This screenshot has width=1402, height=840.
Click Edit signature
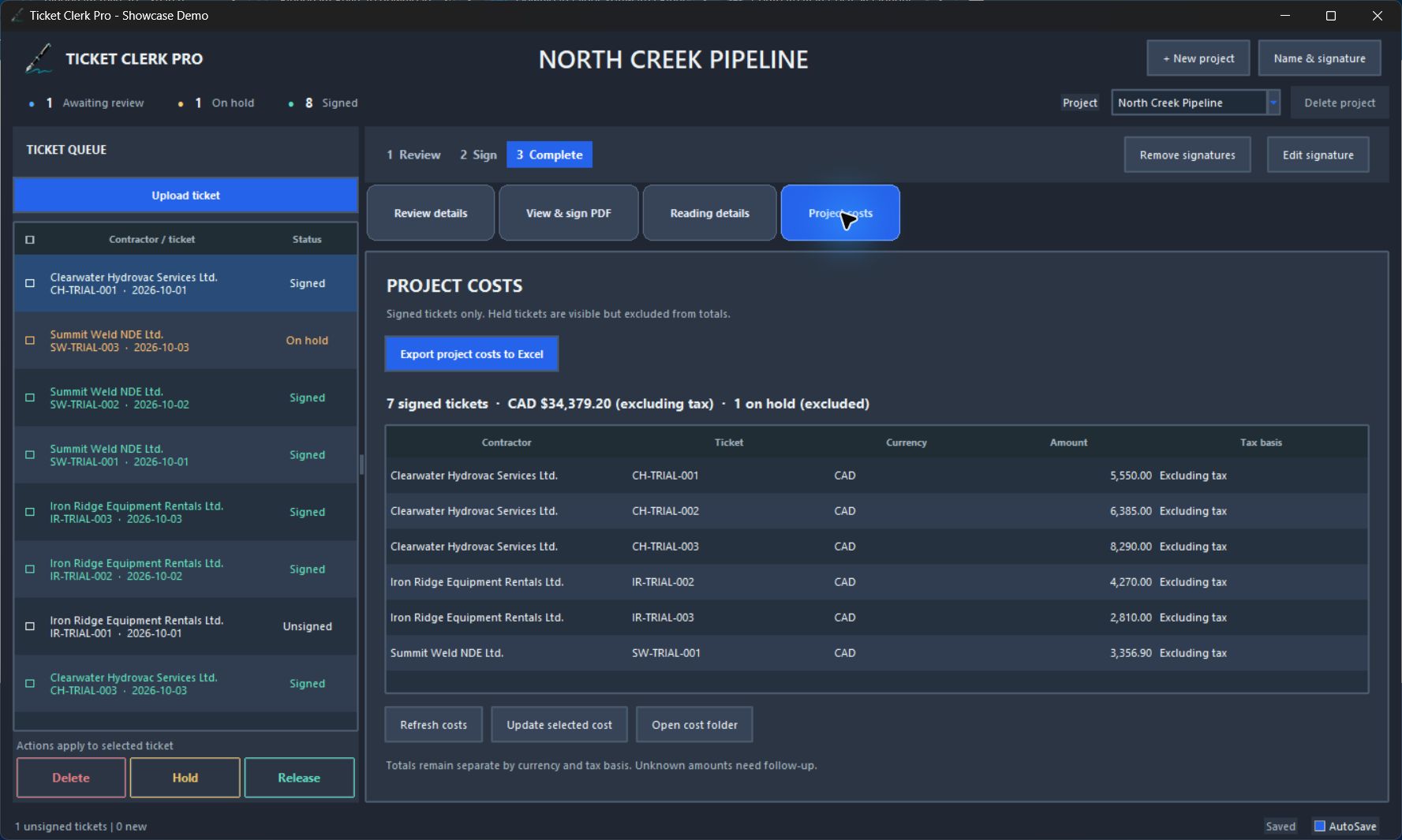1318,155
